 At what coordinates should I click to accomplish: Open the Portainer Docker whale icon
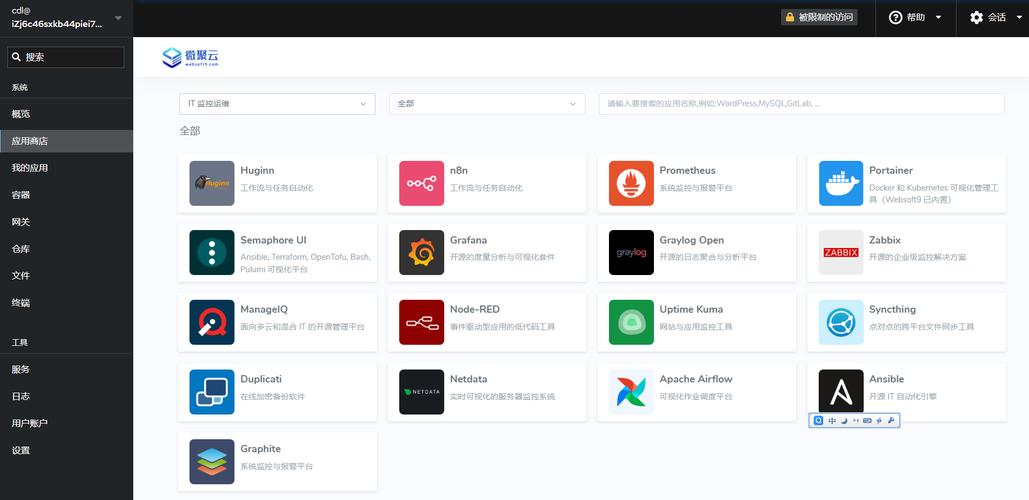[840, 183]
